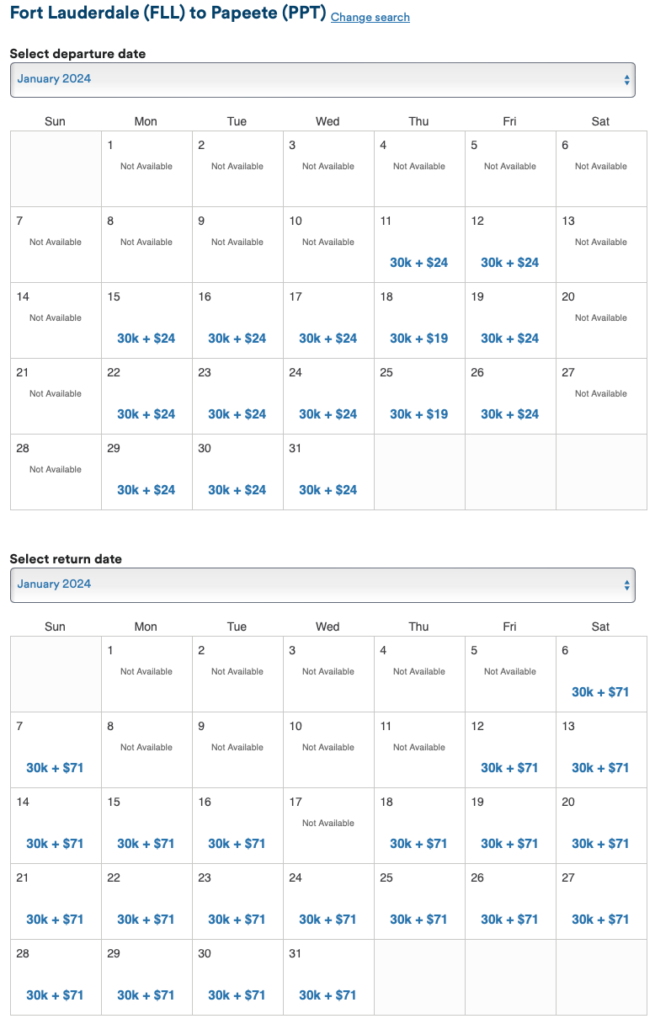
Task: Select return fare on Saturday January 6
Action: pyautogui.click(x=601, y=692)
